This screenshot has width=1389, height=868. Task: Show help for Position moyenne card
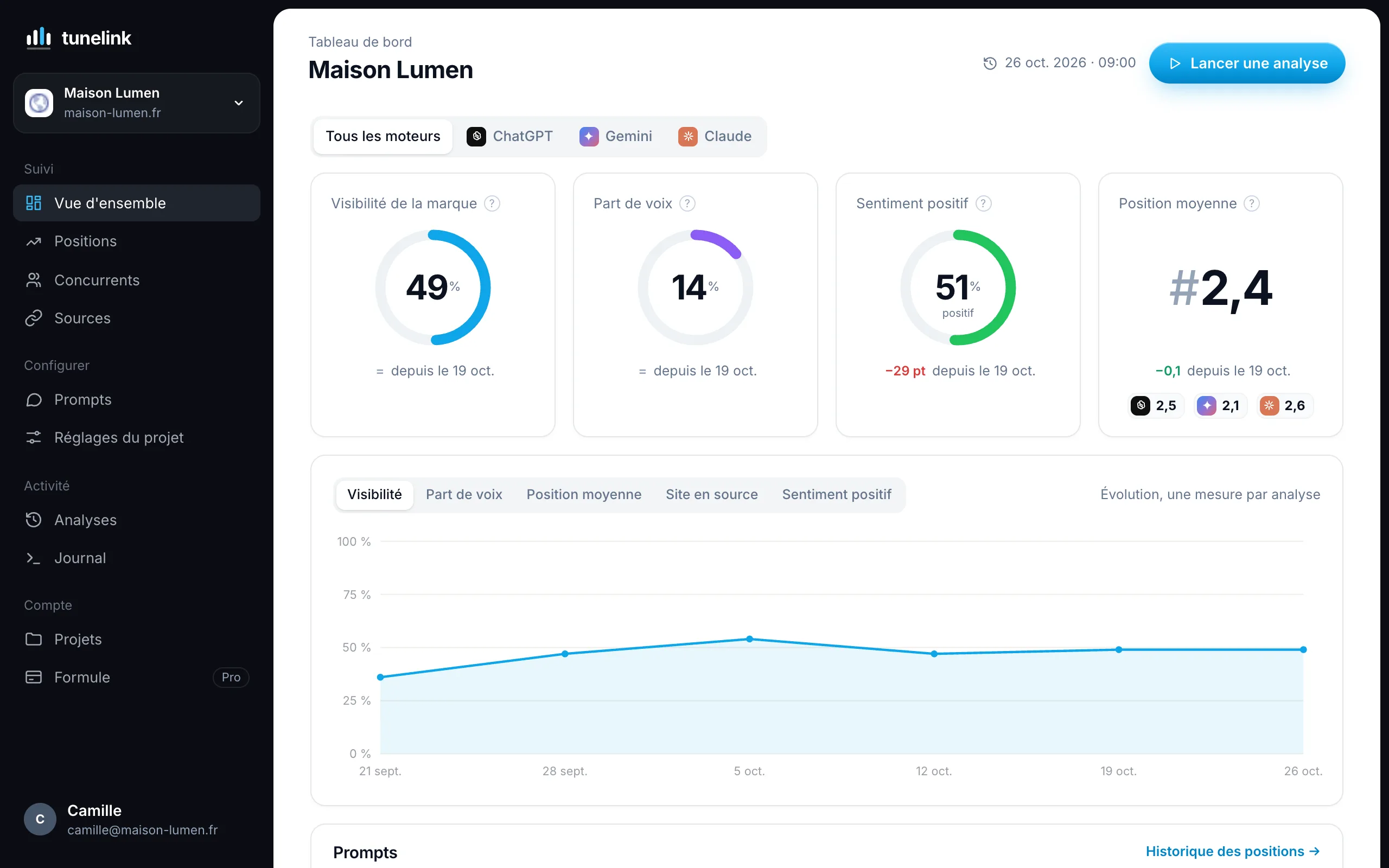1252,203
